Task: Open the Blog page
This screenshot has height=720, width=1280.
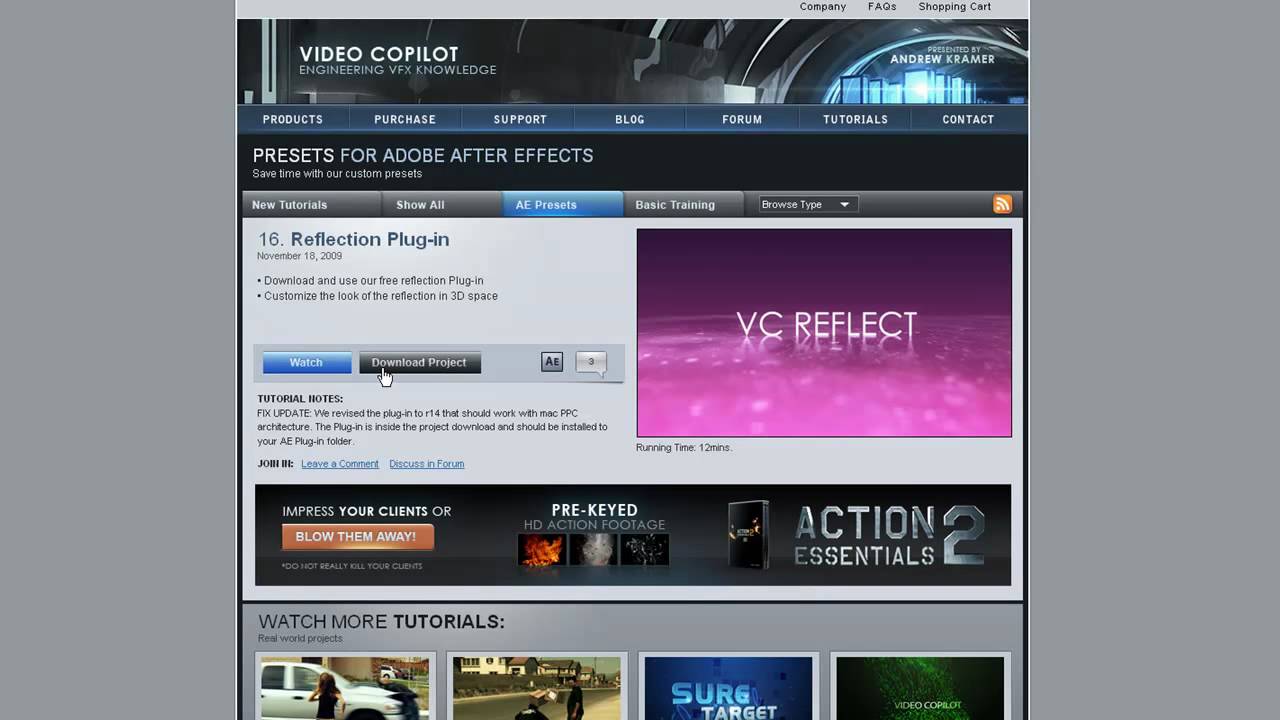Action: click(630, 119)
